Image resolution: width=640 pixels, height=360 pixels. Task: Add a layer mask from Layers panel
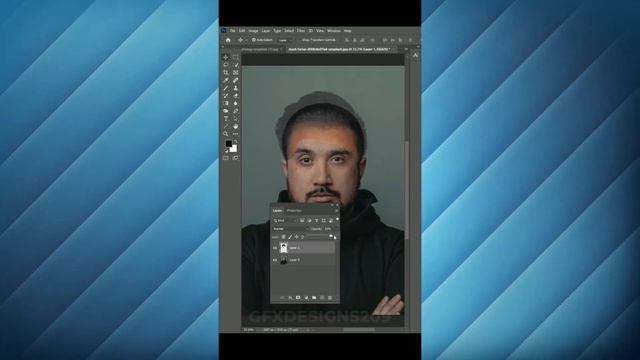point(298,298)
